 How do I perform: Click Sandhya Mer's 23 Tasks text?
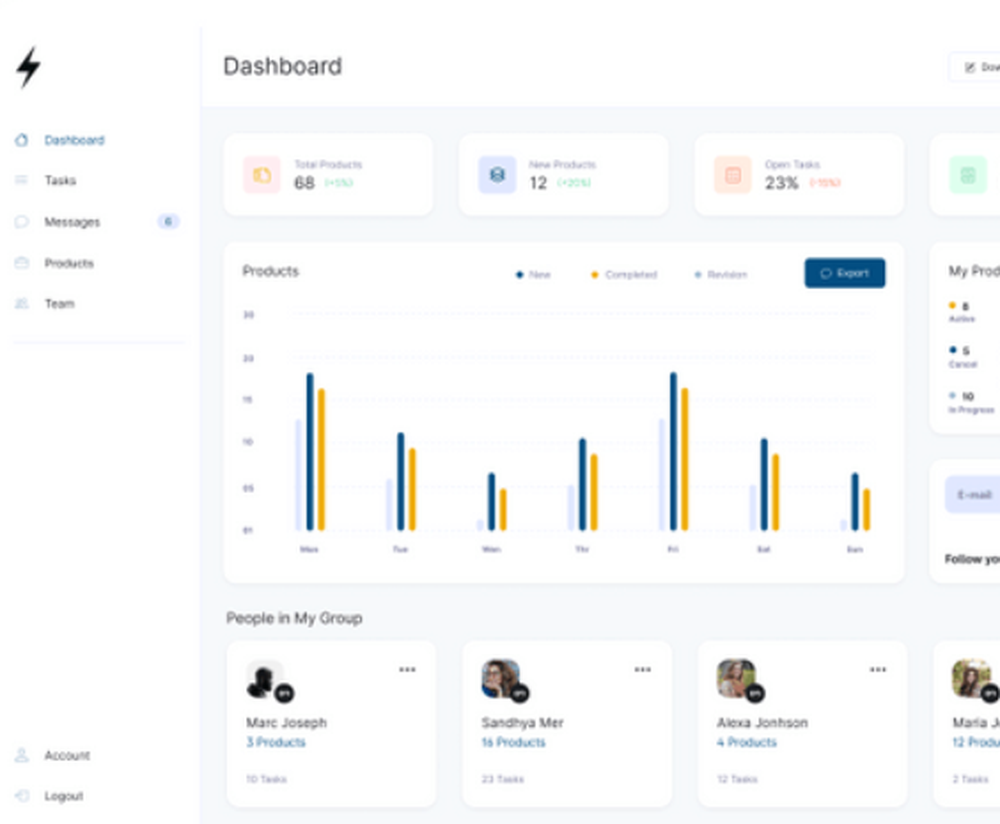point(503,779)
